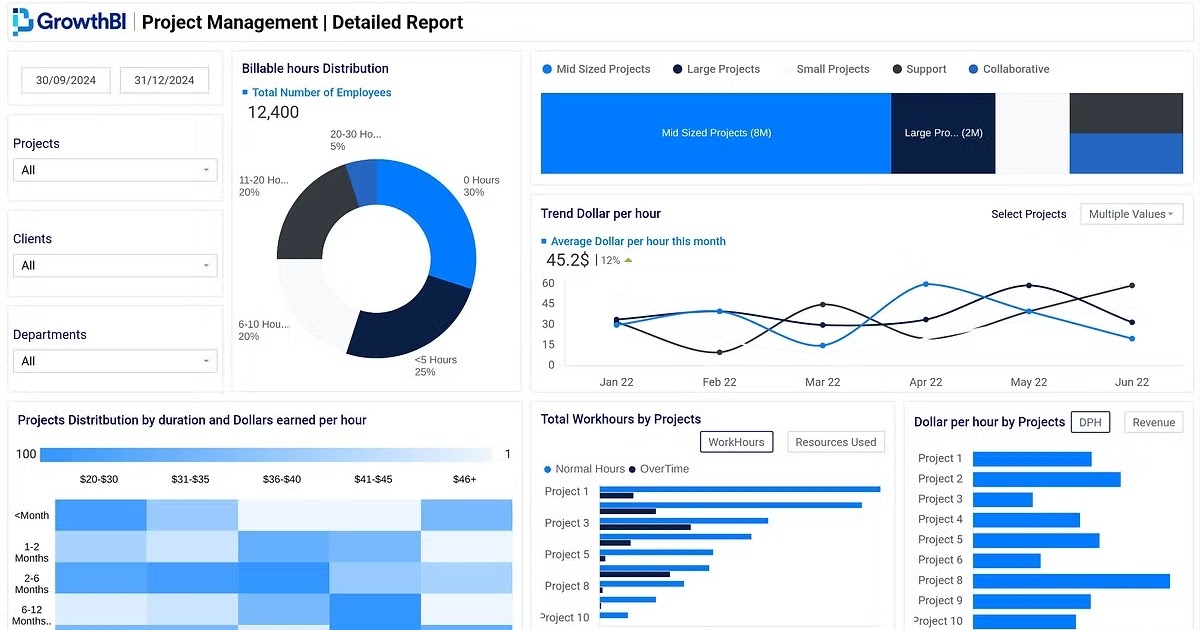Click the Mid Sized Projects legend dot
Image resolution: width=1200 pixels, height=630 pixels.
click(x=546, y=69)
